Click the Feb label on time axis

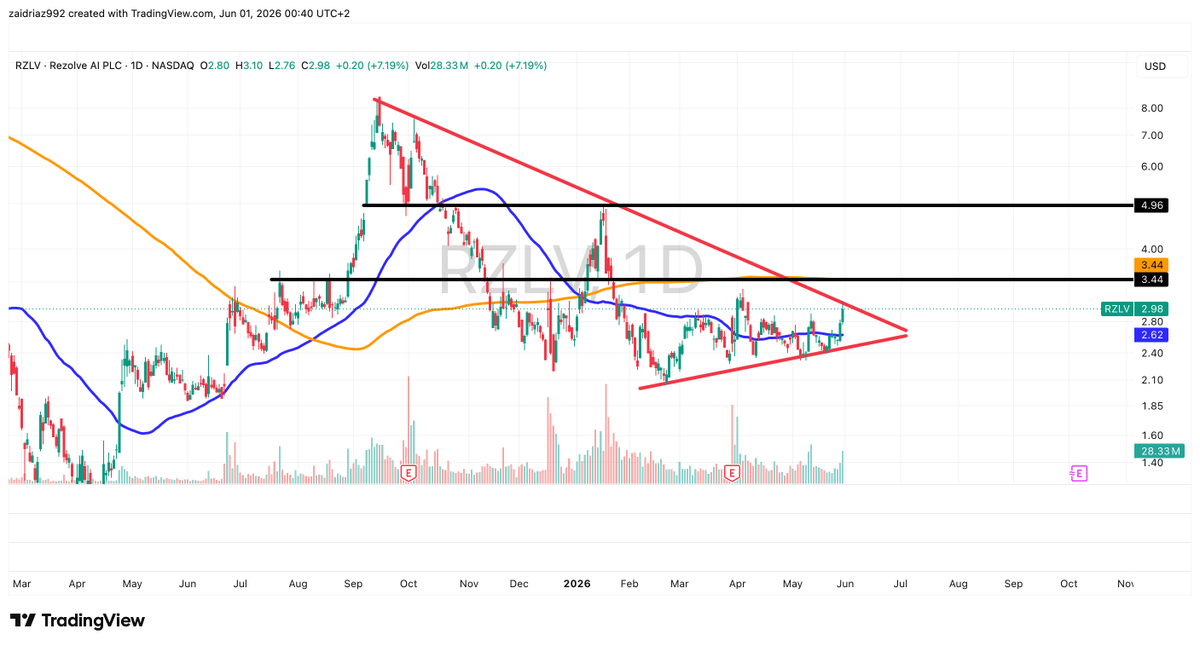[x=629, y=582]
